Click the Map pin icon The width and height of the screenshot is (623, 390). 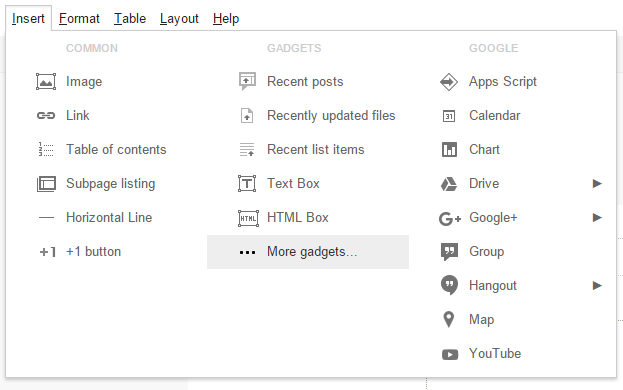pyautogui.click(x=449, y=320)
